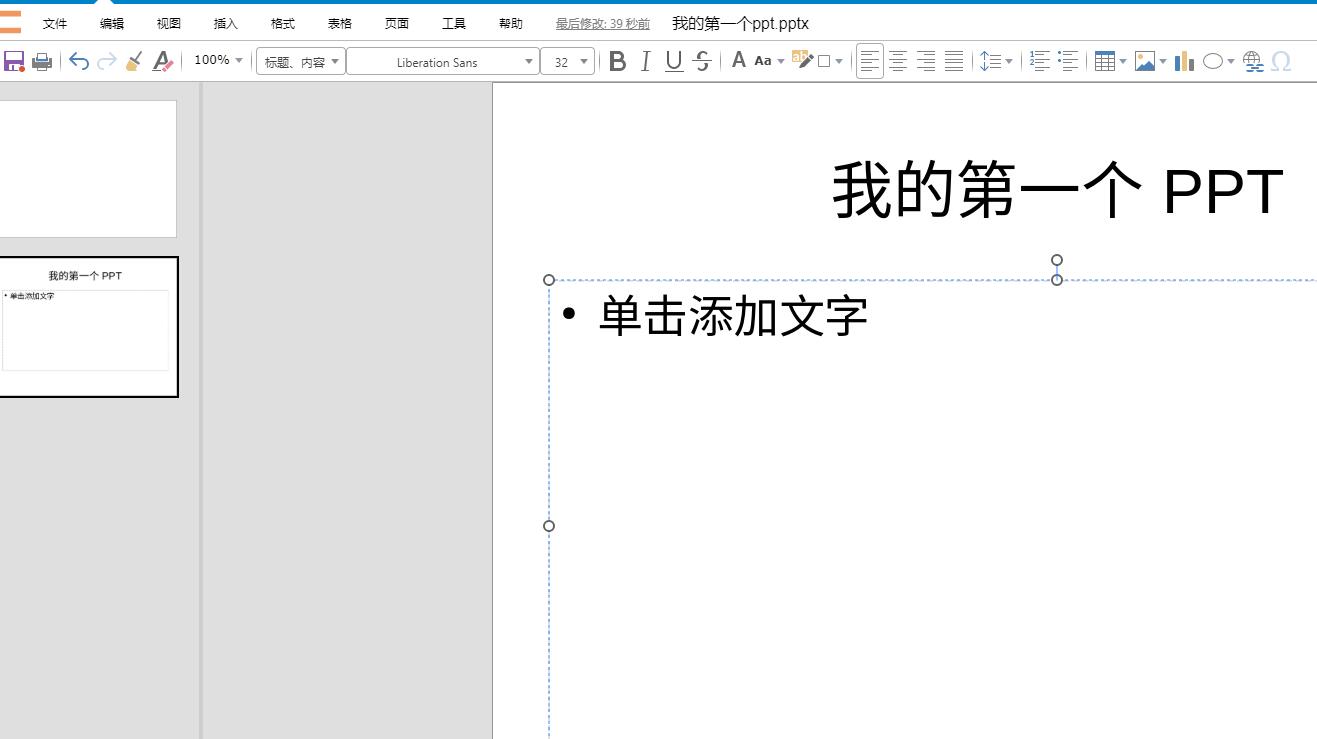1317x739 pixels.
Task: Click the ellipse shape icon
Action: tap(1212, 62)
